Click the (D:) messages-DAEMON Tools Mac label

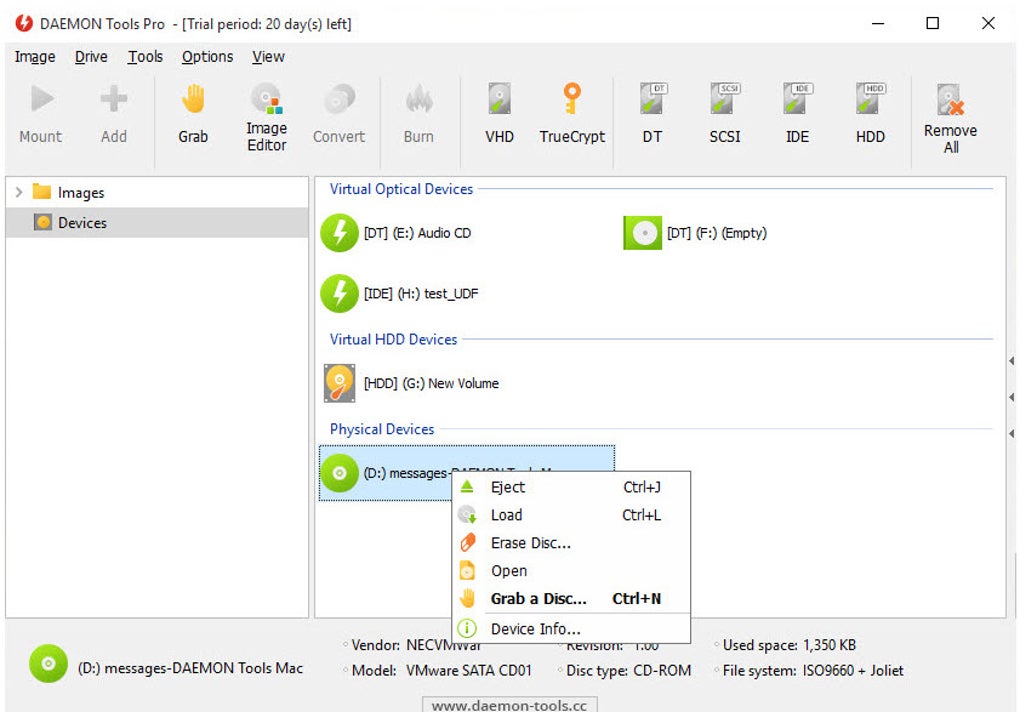tap(191, 668)
